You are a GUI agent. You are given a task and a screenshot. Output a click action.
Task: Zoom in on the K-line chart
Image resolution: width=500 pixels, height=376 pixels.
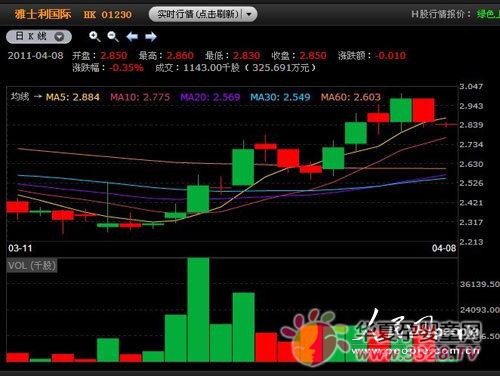[x=95, y=36]
